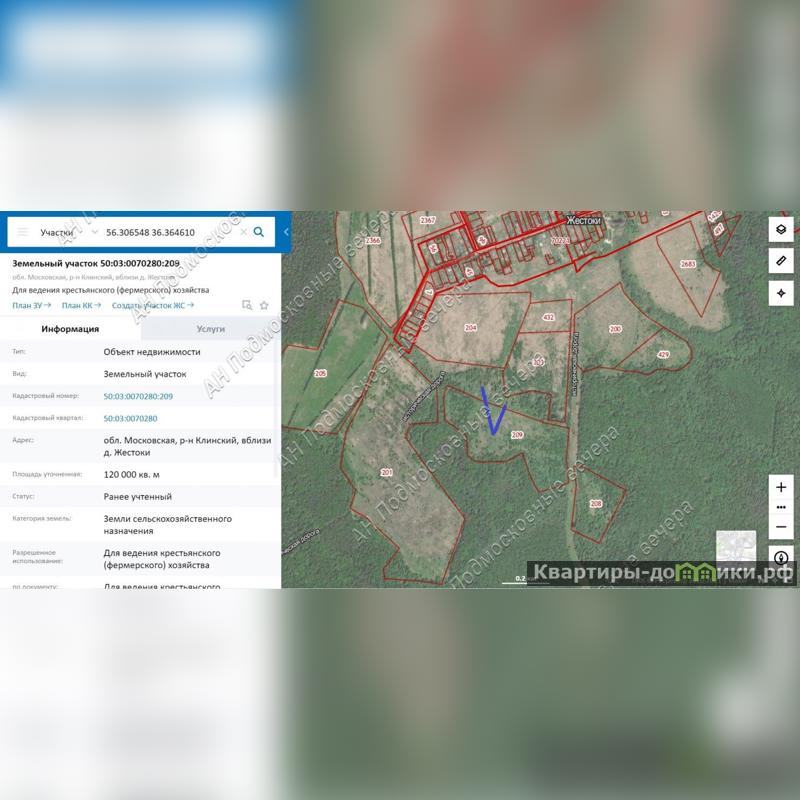
Task: Open more zoom options (three dots)
Action: pos(781,507)
